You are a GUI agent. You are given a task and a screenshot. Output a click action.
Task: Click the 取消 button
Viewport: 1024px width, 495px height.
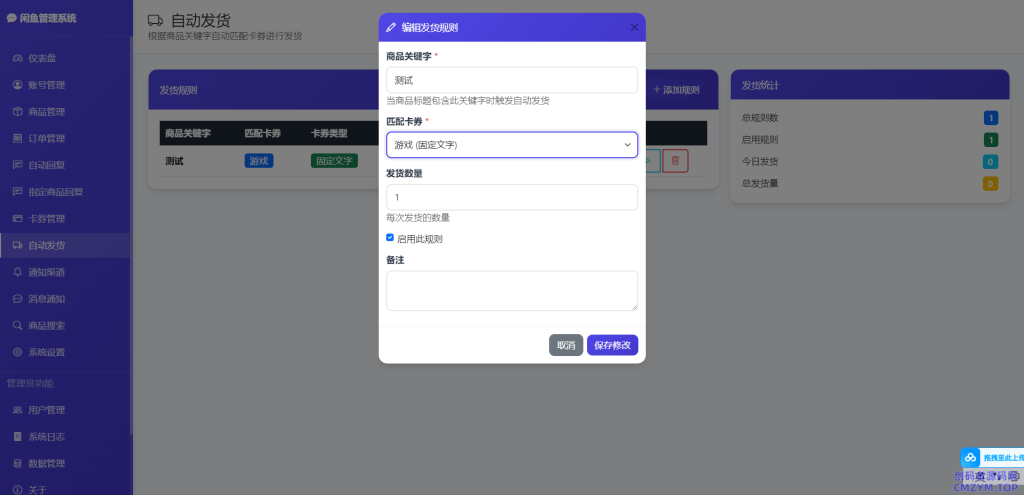(x=565, y=345)
